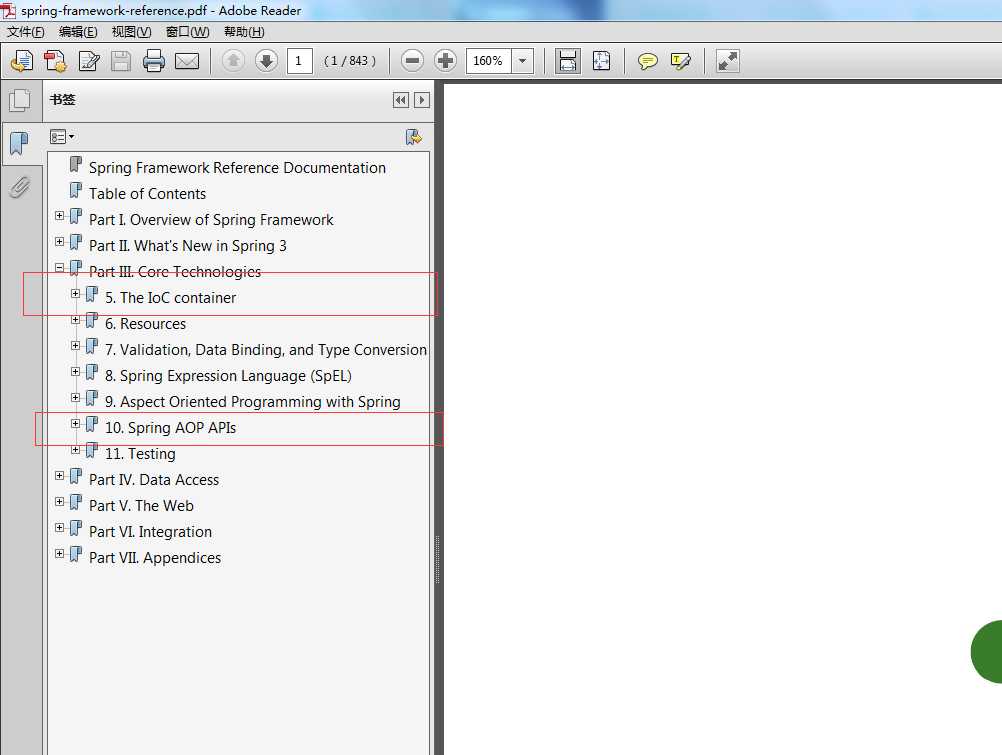Click the expand pane right-arrow button
The width and height of the screenshot is (1002, 755).
tap(422, 100)
